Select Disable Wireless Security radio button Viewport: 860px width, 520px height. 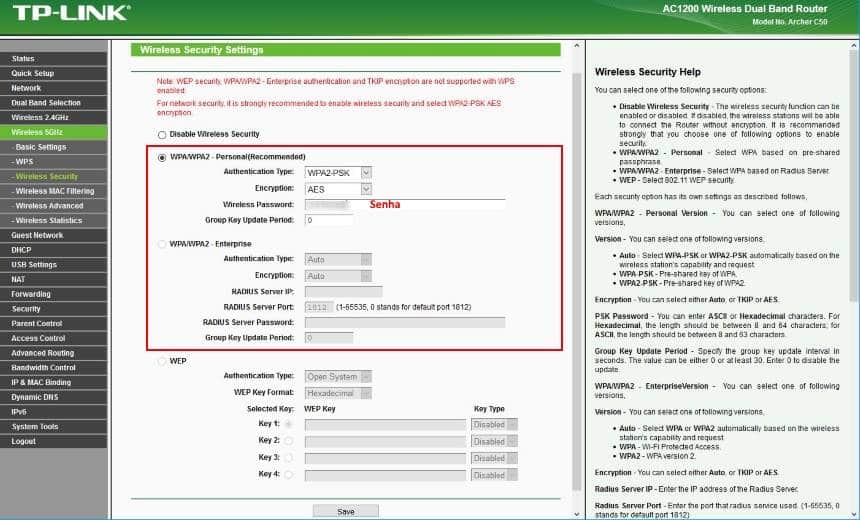[162, 134]
